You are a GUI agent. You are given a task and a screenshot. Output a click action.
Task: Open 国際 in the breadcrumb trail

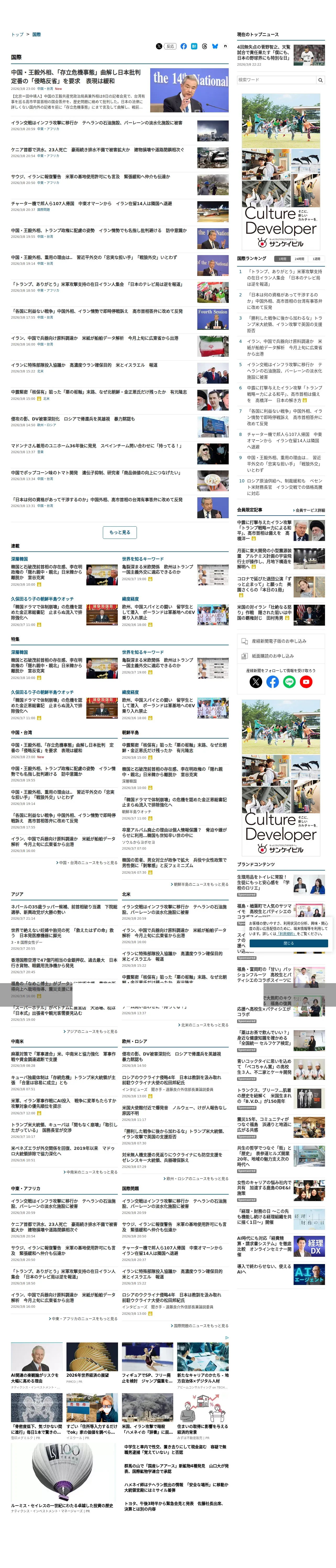(37, 35)
